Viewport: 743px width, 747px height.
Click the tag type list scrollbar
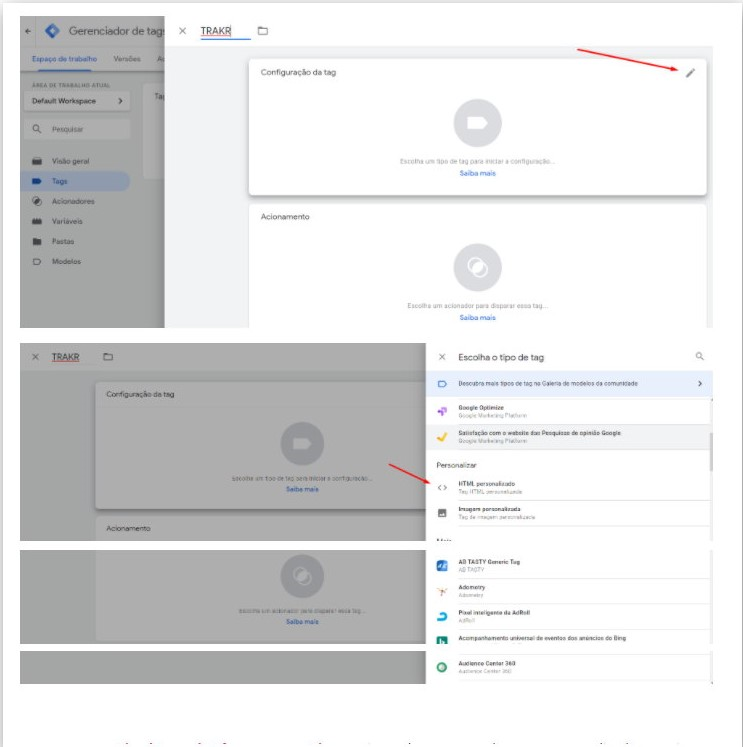pos(711,452)
